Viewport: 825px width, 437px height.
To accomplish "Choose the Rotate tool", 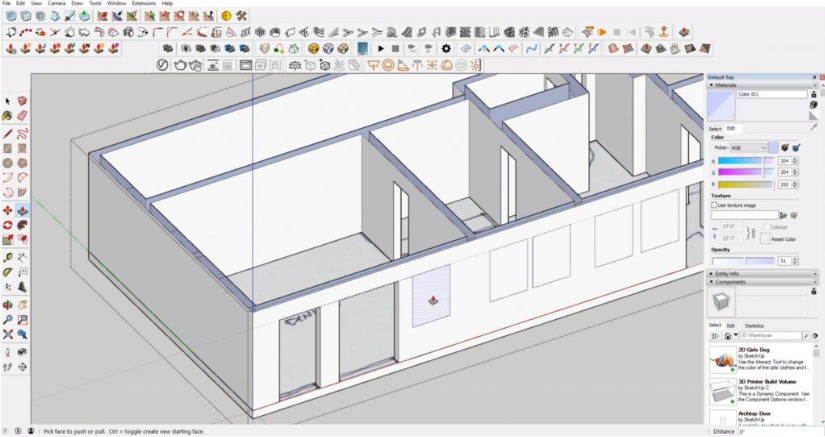I will tap(7, 225).
